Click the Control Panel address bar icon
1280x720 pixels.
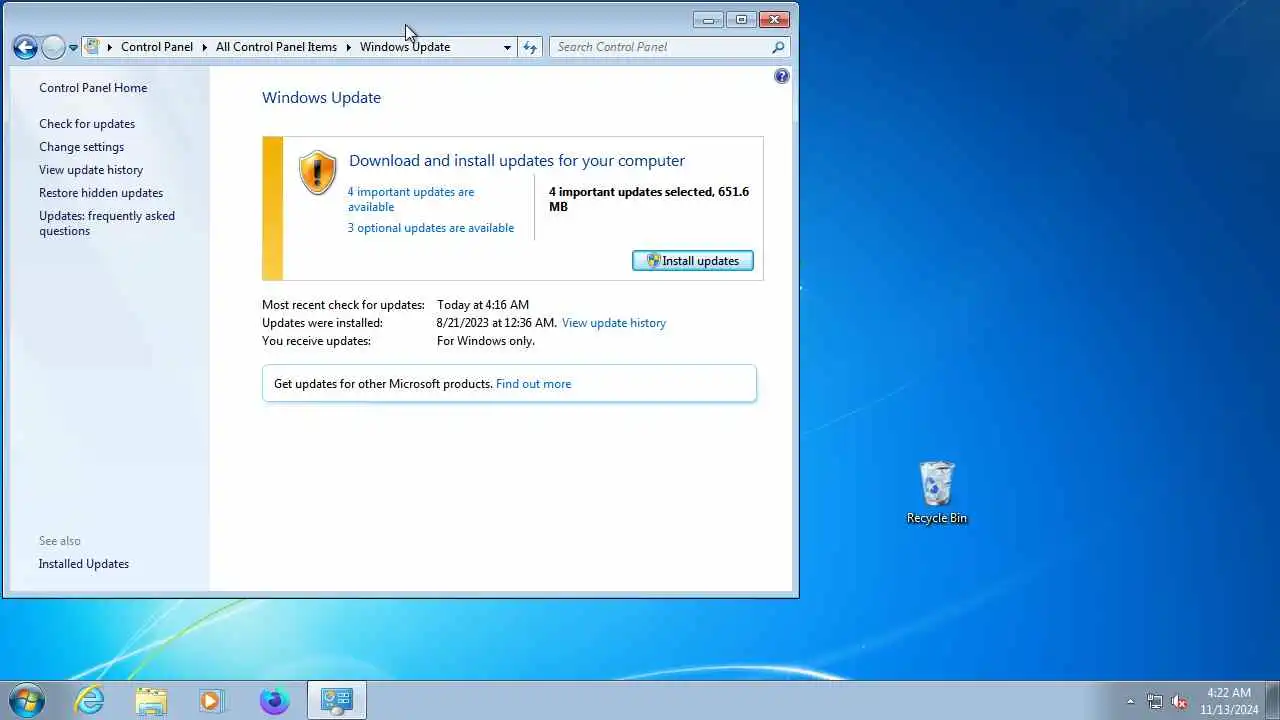[x=93, y=46]
